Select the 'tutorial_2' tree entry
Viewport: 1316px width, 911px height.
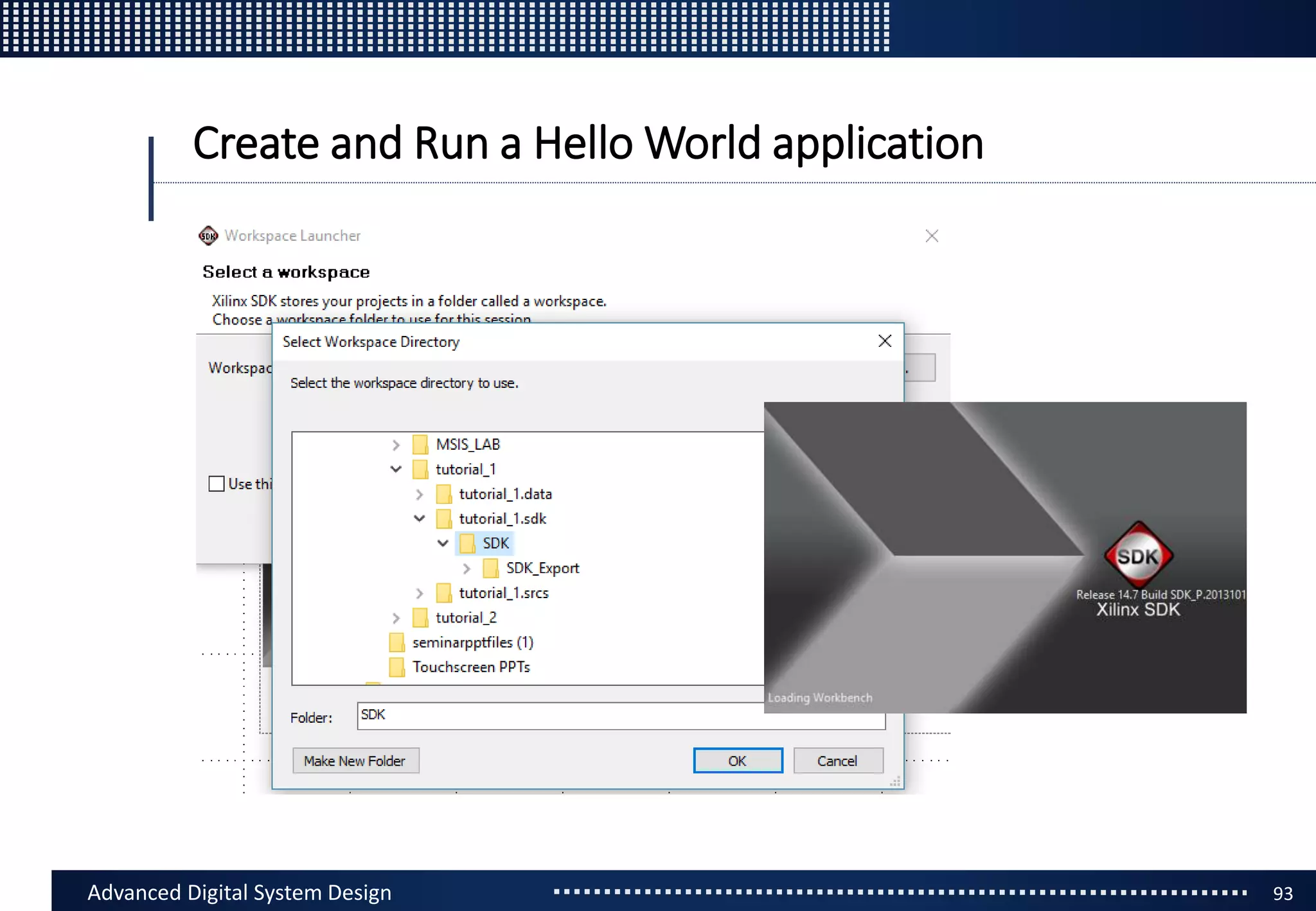[x=466, y=618]
